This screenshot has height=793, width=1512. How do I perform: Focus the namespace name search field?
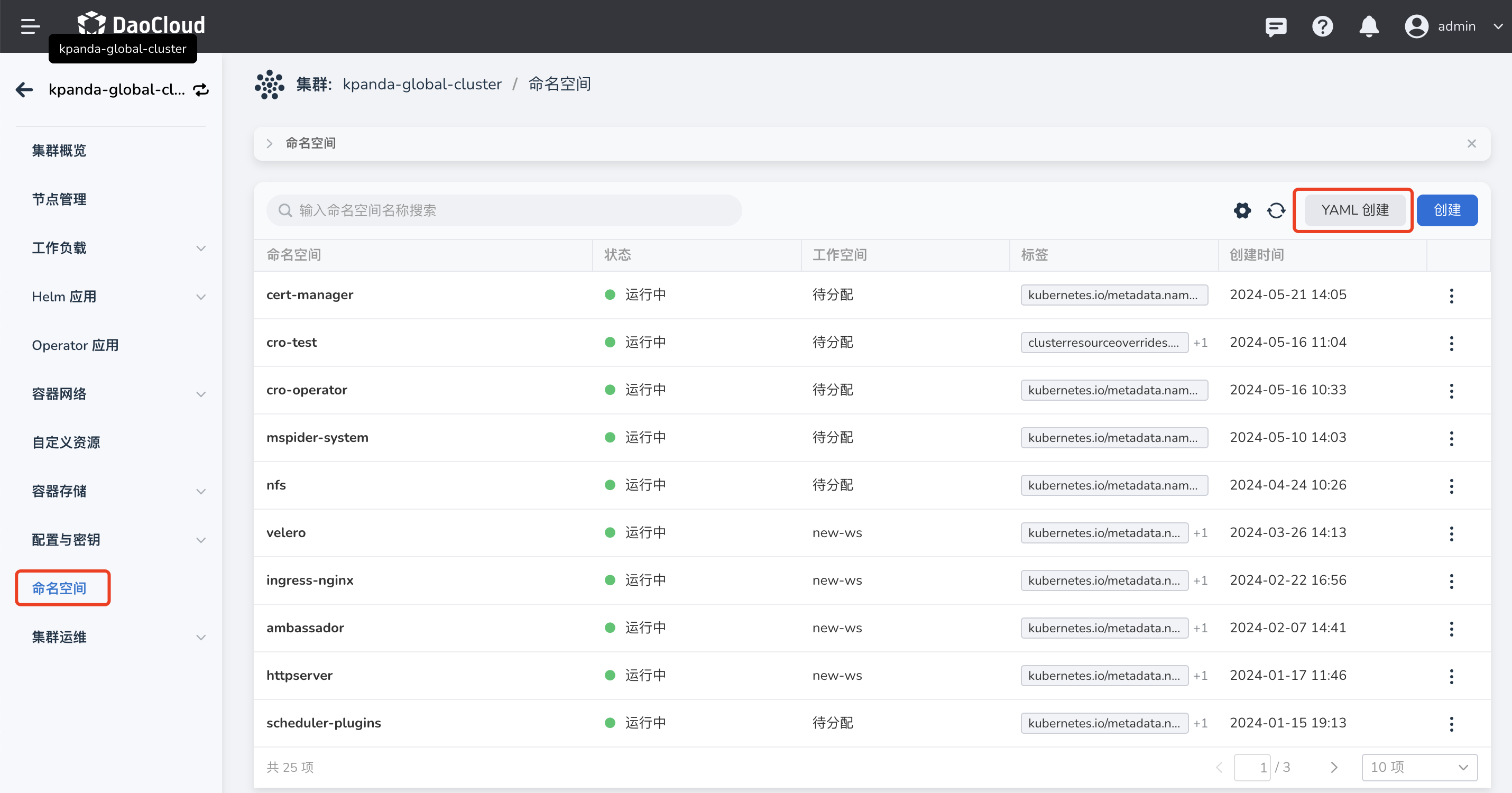[x=505, y=210]
